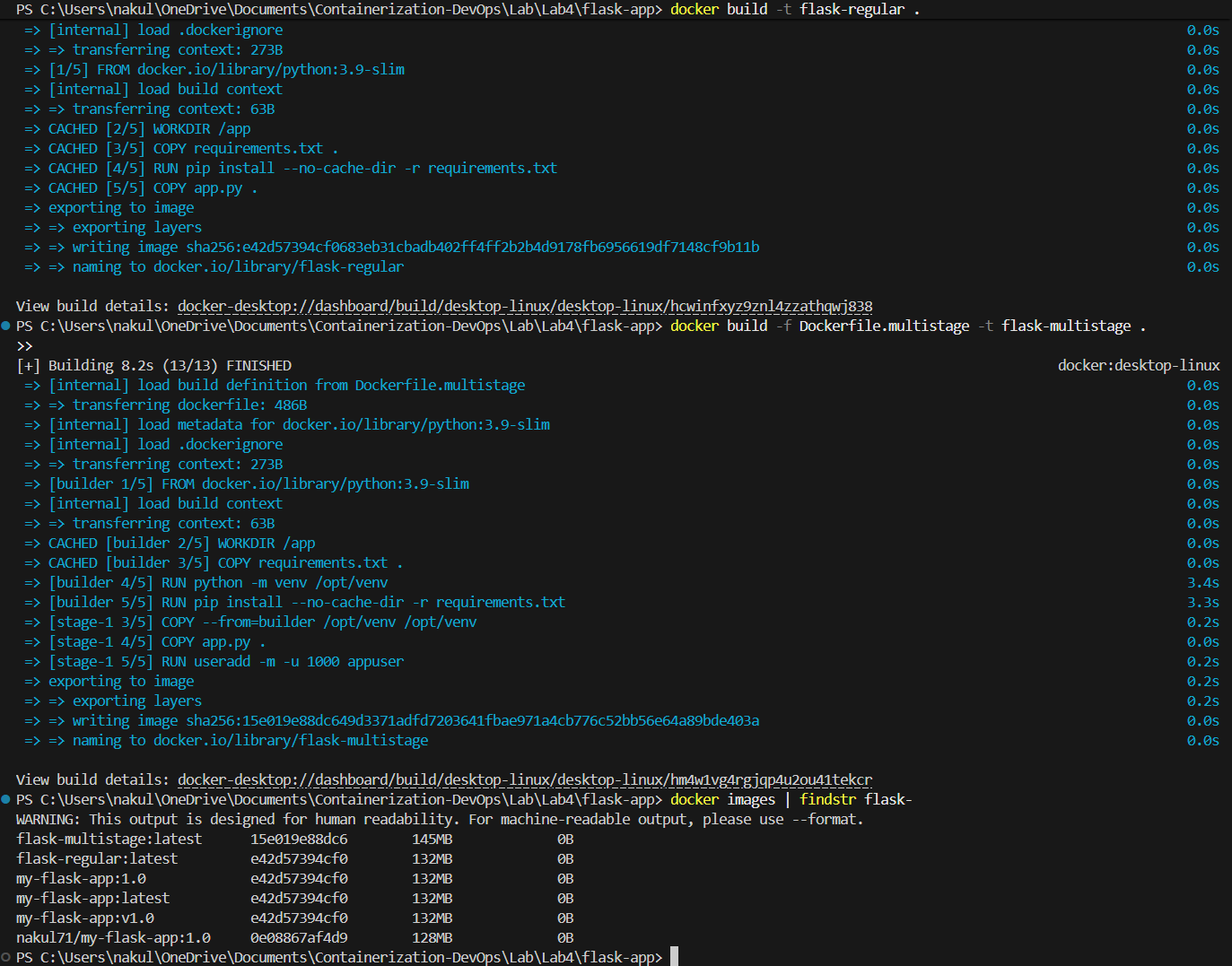The width and height of the screenshot is (1232, 966).
Task: Open build details link ending in hm4w1vg4rgjqp4u2ou41tekcr
Action: 524,780
